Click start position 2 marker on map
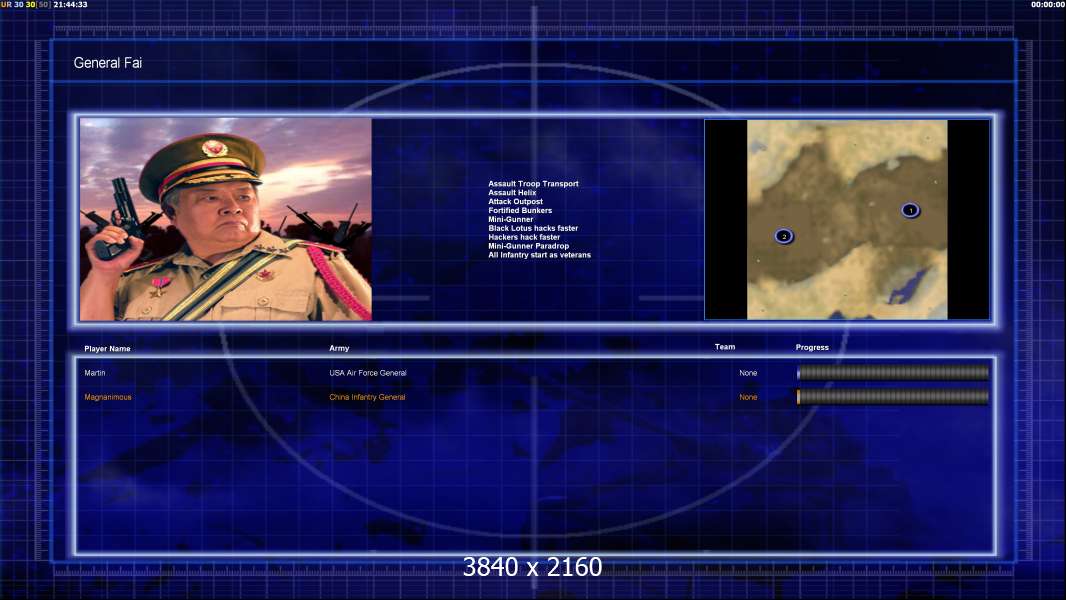 pos(784,236)
